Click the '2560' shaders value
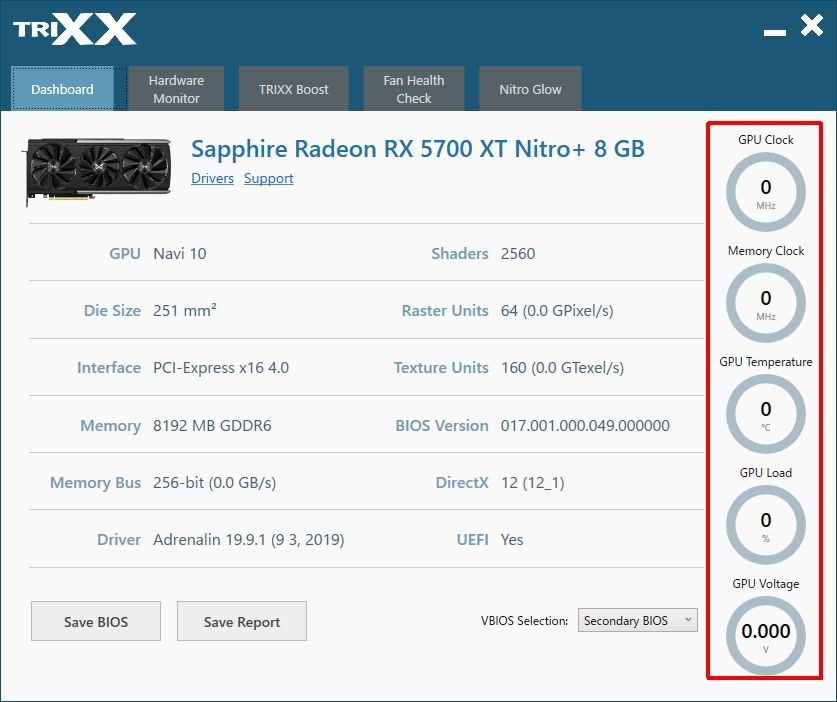The height and width of the screenshot is (702, 837). tap(518, 254)
